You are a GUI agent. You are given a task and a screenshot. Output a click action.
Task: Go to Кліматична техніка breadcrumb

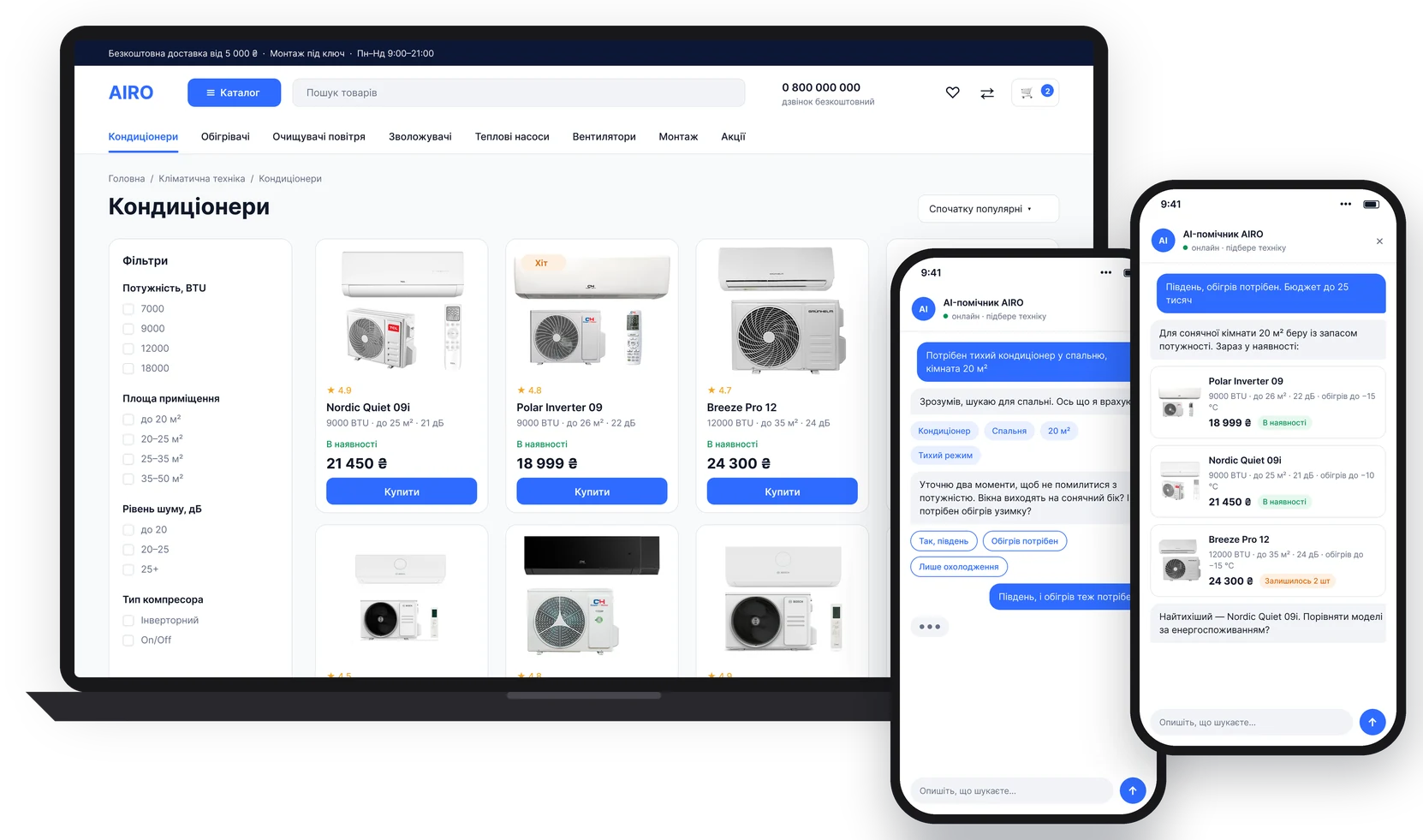201,179
